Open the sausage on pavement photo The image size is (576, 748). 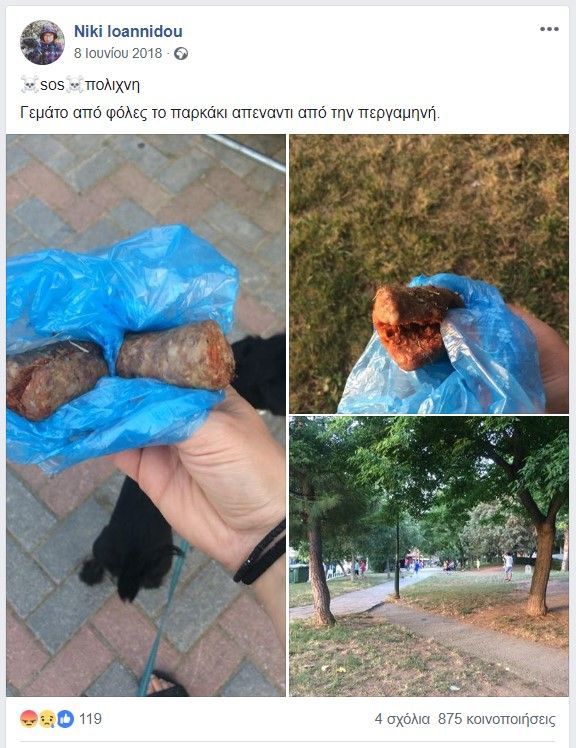[146, 415]
